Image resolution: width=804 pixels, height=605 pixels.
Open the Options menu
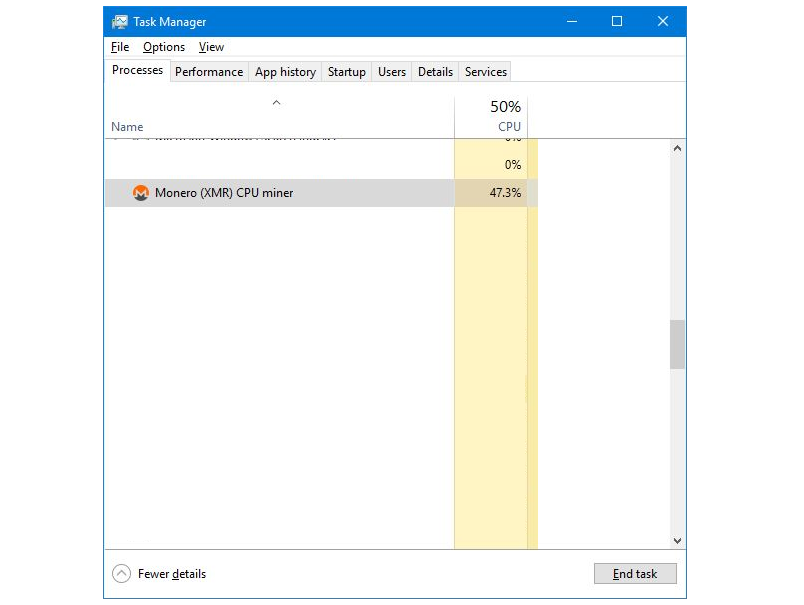coord(164,47)
